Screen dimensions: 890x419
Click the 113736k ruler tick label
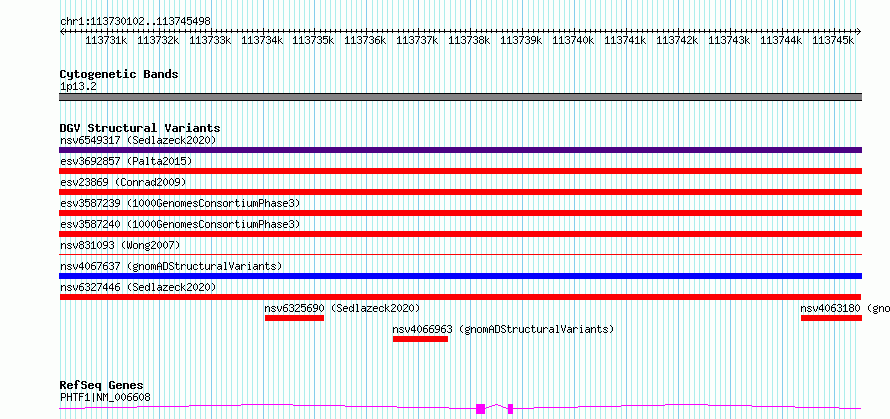366,40
